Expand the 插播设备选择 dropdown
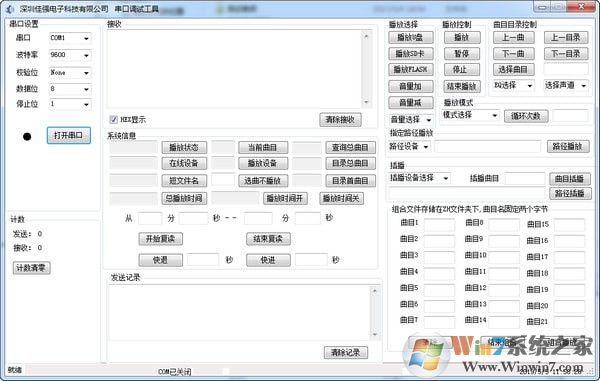This screenshot has width=600, height=381. click(419, 178)
